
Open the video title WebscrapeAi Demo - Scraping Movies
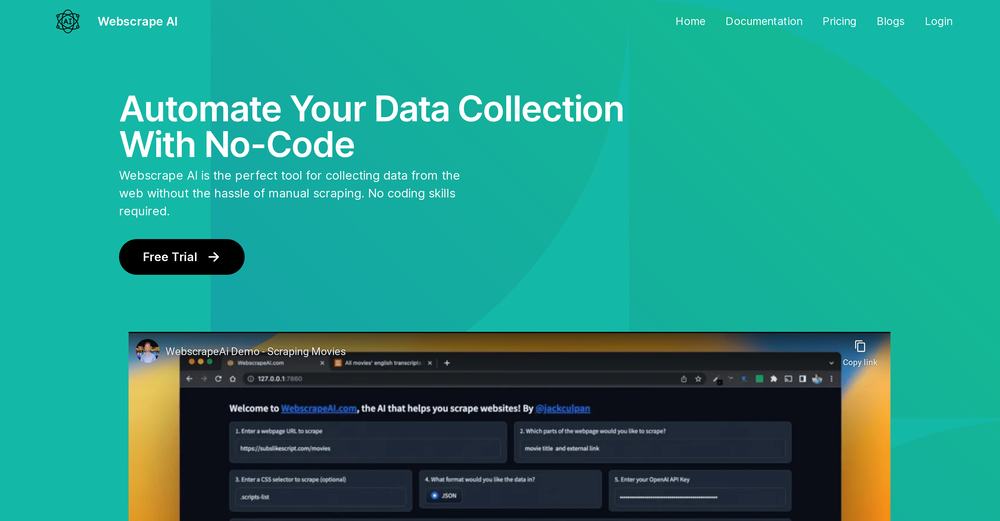pos(255,351)
